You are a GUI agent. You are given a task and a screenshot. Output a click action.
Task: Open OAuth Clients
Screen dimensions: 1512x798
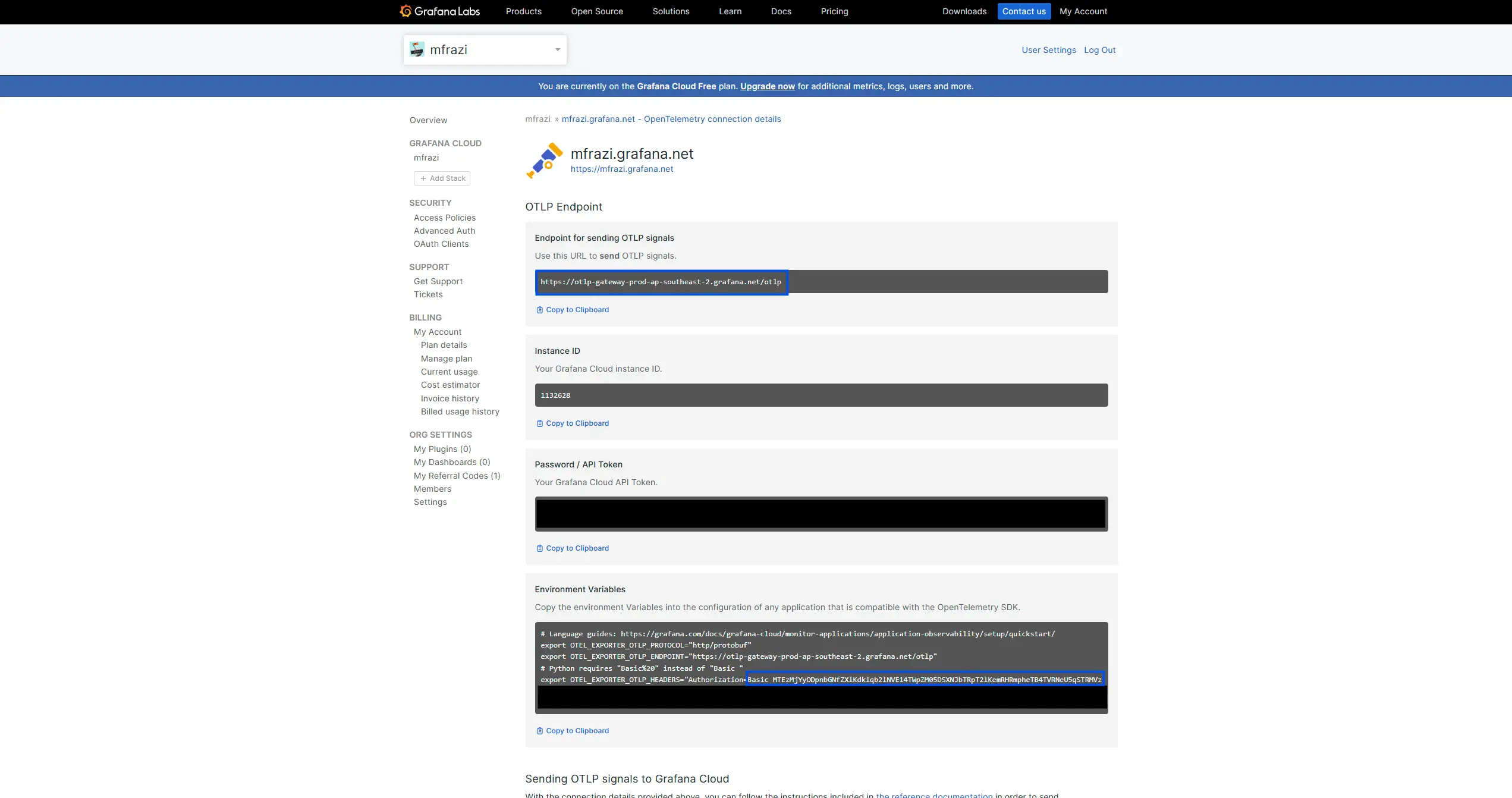(x=441, y=244)
